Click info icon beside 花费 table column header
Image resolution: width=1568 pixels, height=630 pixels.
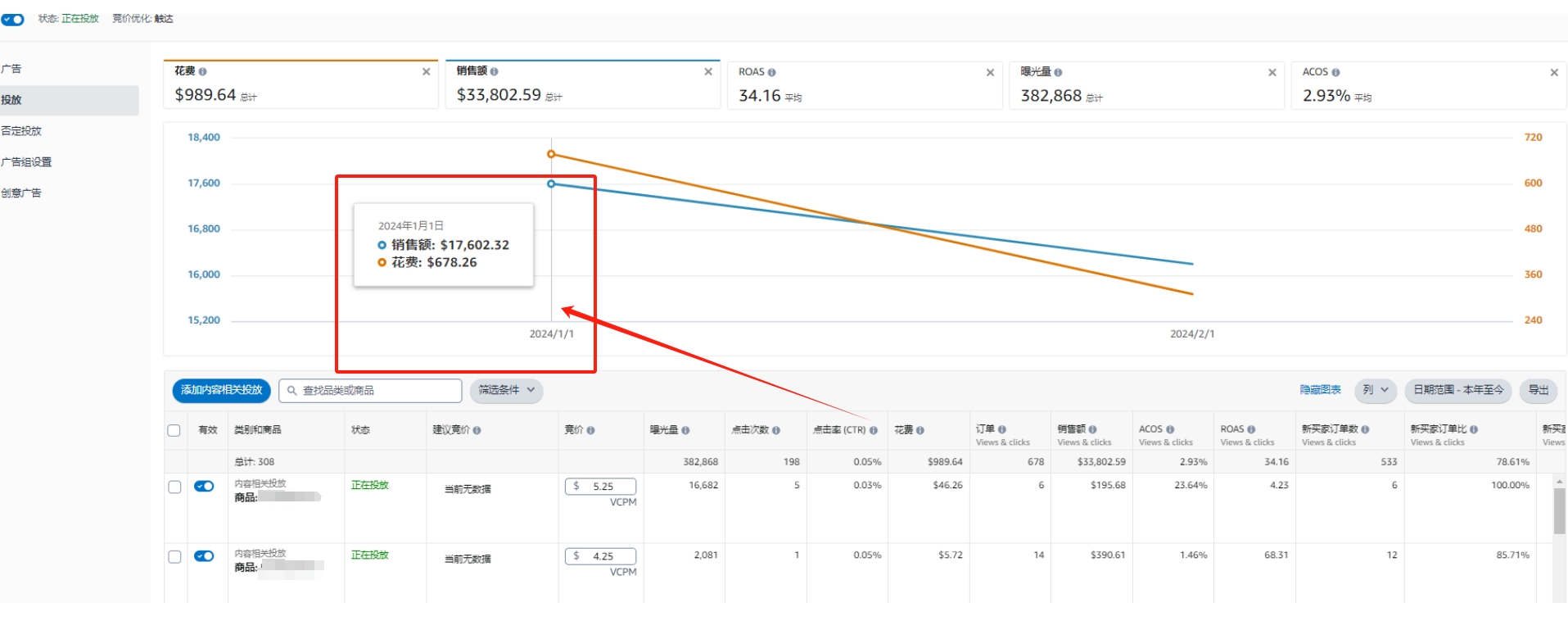(x=920, y=430)
